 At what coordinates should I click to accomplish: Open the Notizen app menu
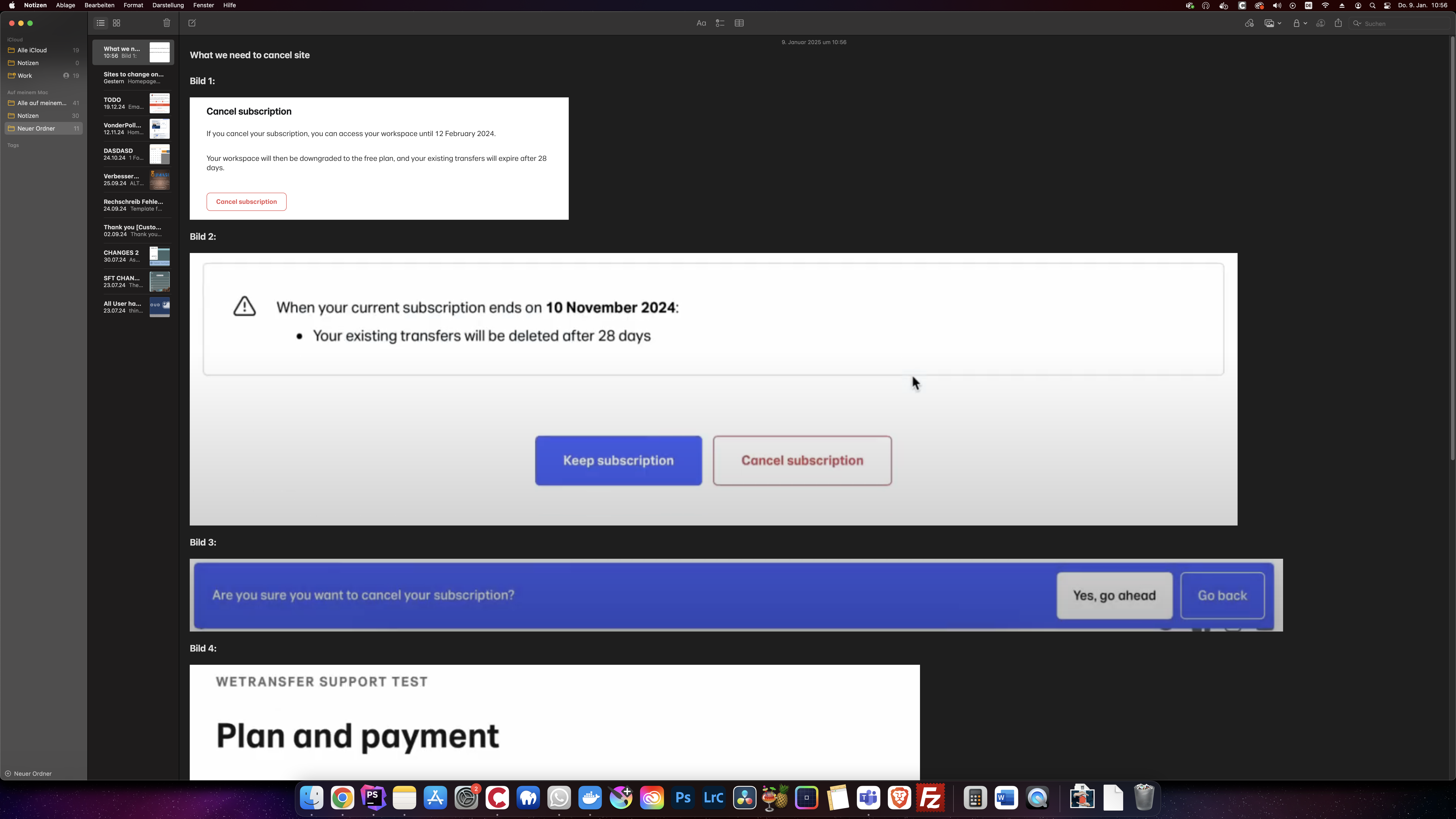coord(35,5)
